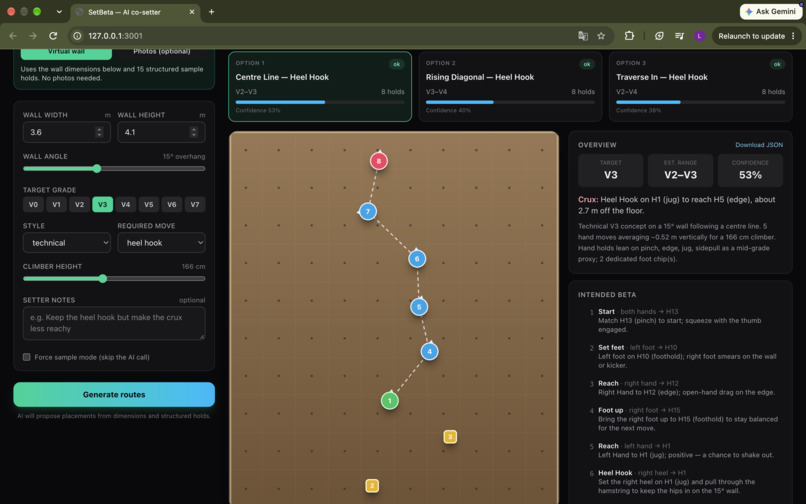Open the Chrome three-dot menu
The image size is (806, 504).
point(793,36)
